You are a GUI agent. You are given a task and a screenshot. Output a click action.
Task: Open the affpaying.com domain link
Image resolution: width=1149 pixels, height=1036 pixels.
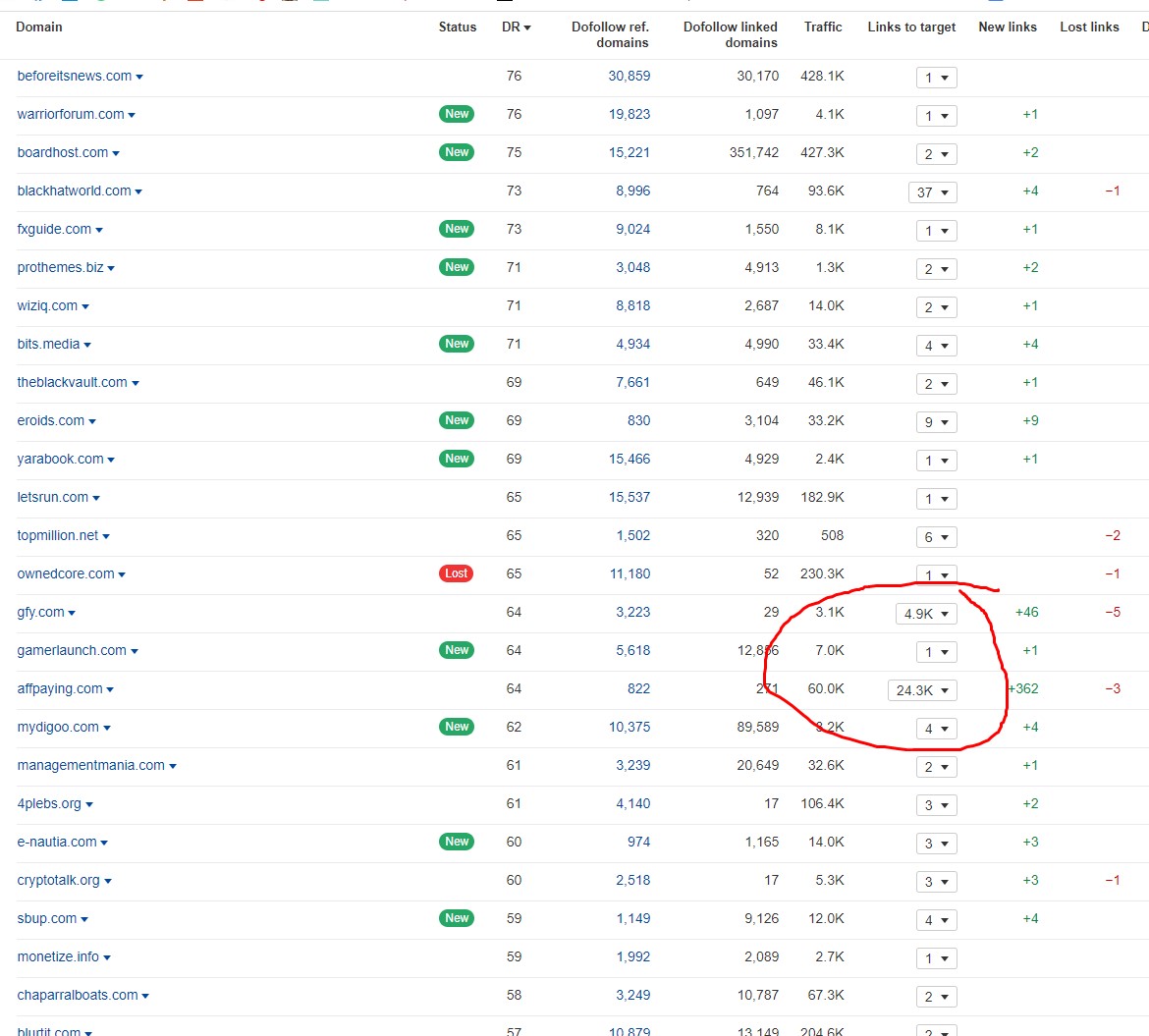pos(59,688)
